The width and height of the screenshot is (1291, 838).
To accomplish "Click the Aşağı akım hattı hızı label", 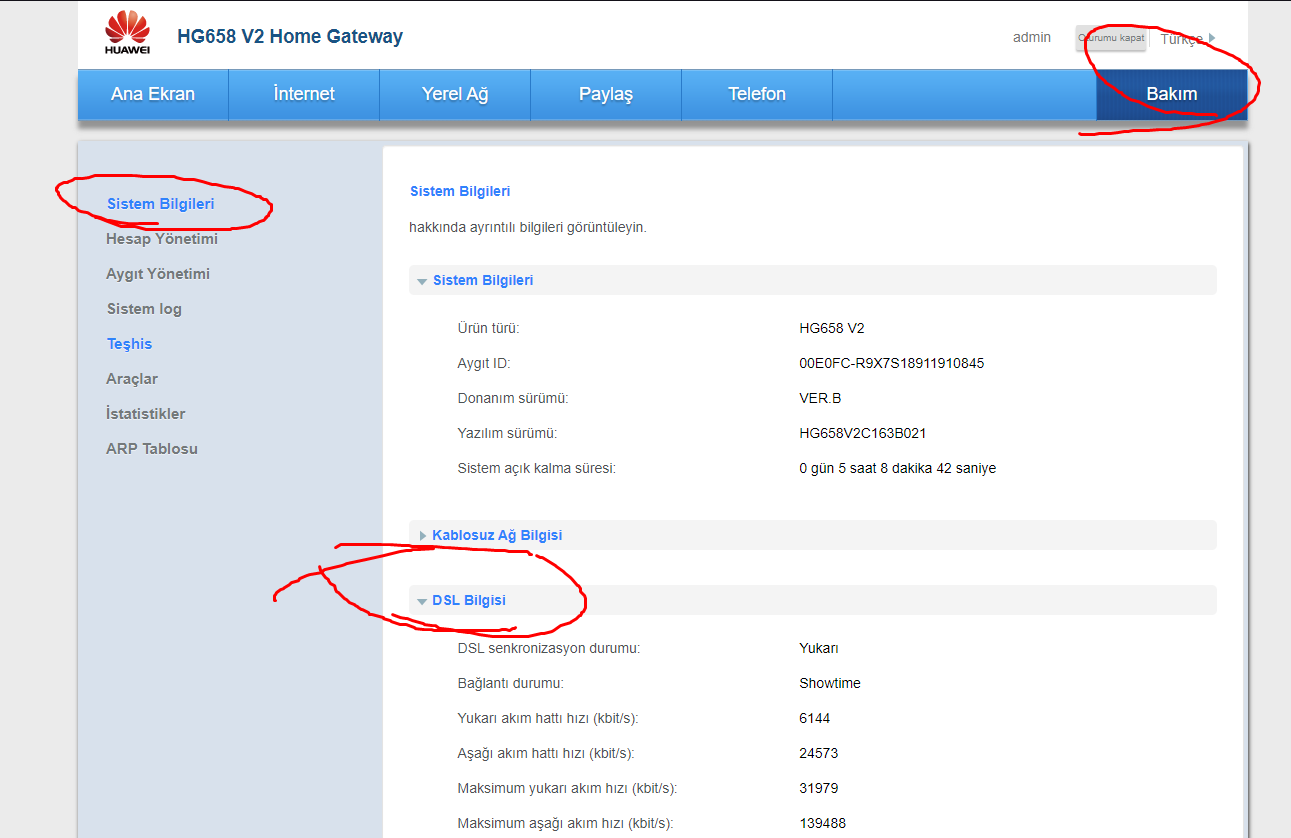I will point(546,753).
